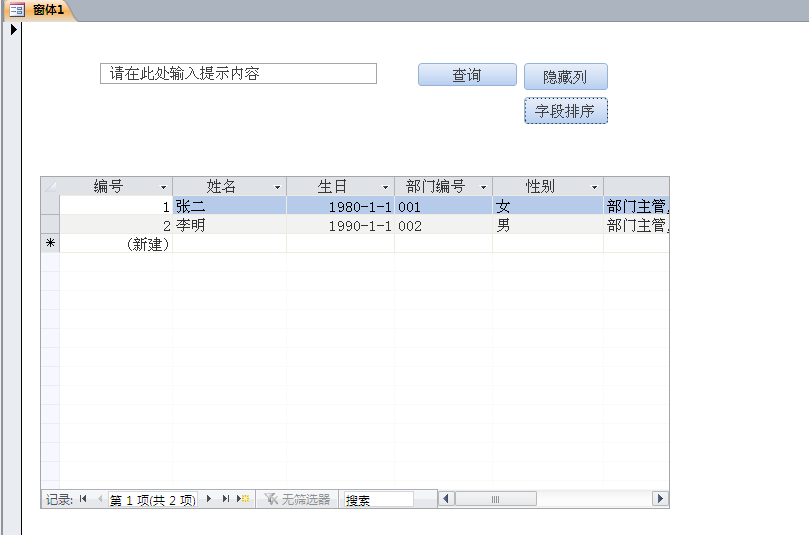
Task: Go to previous record button
Action: click(100, 499)
